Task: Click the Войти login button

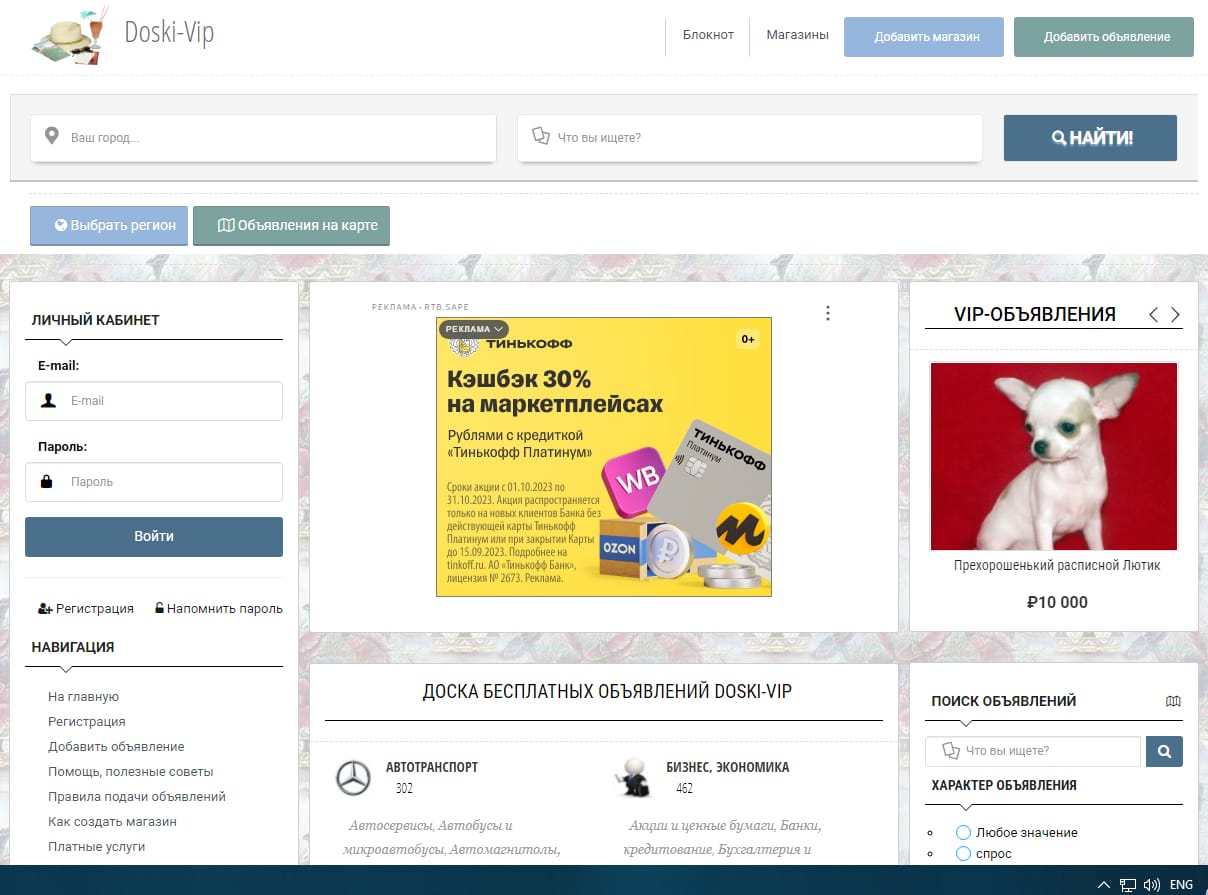Action: (x=154, y=536)
